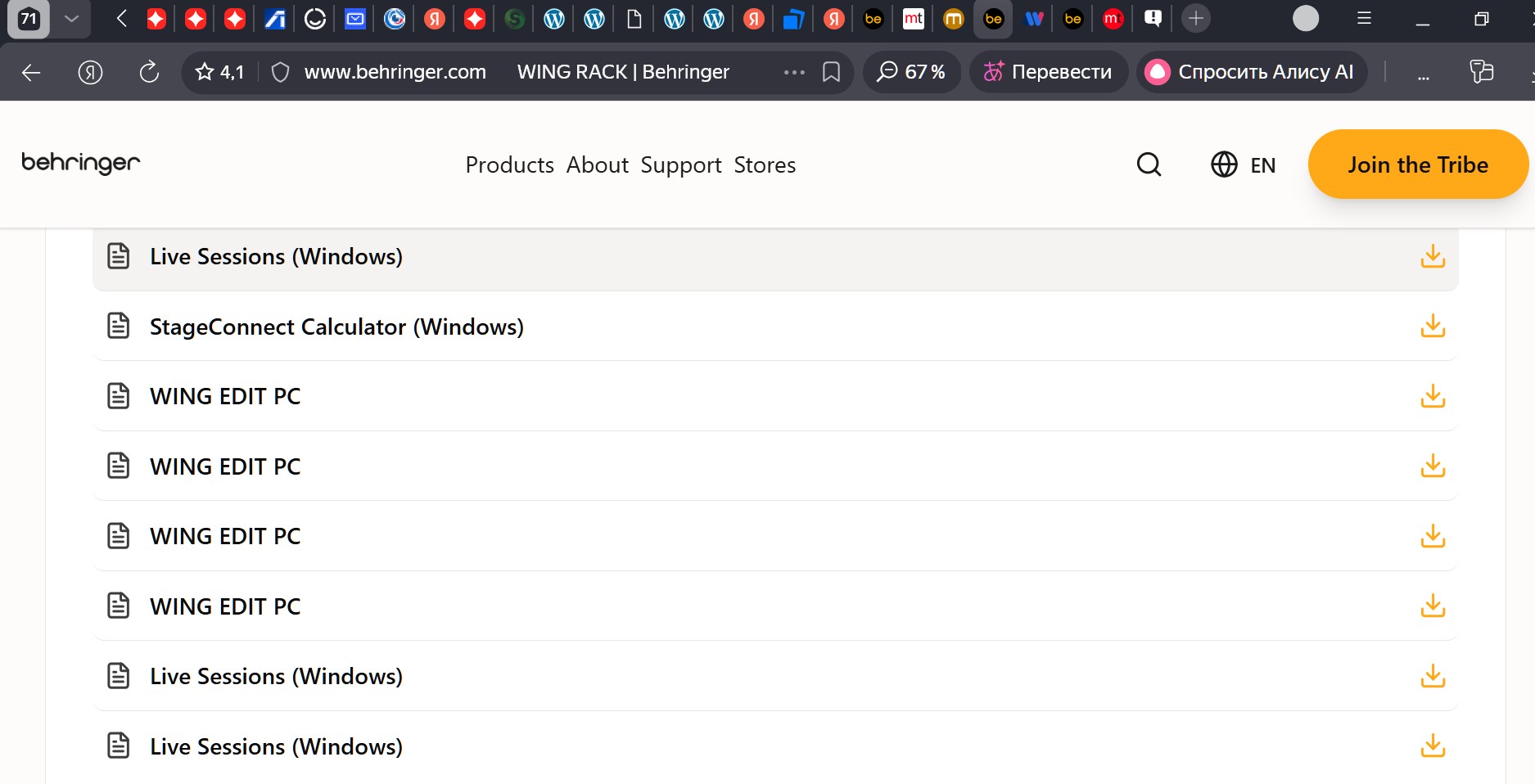Download the StageConnect Calculator (Windows) file
Screen dimensions: 1535x784
[x=1433, y=326]
